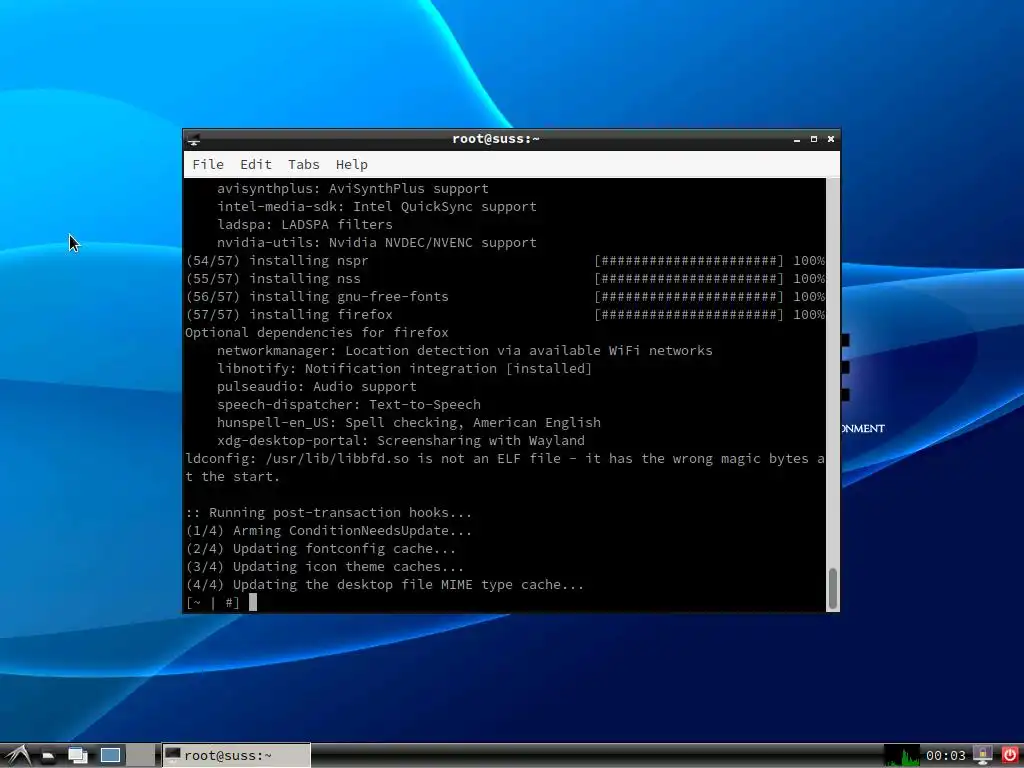Click the line "(4/4) Updating the desktop file MIME"
Viewport: 1024px width, 768px height.
click(x=385, y=584)
